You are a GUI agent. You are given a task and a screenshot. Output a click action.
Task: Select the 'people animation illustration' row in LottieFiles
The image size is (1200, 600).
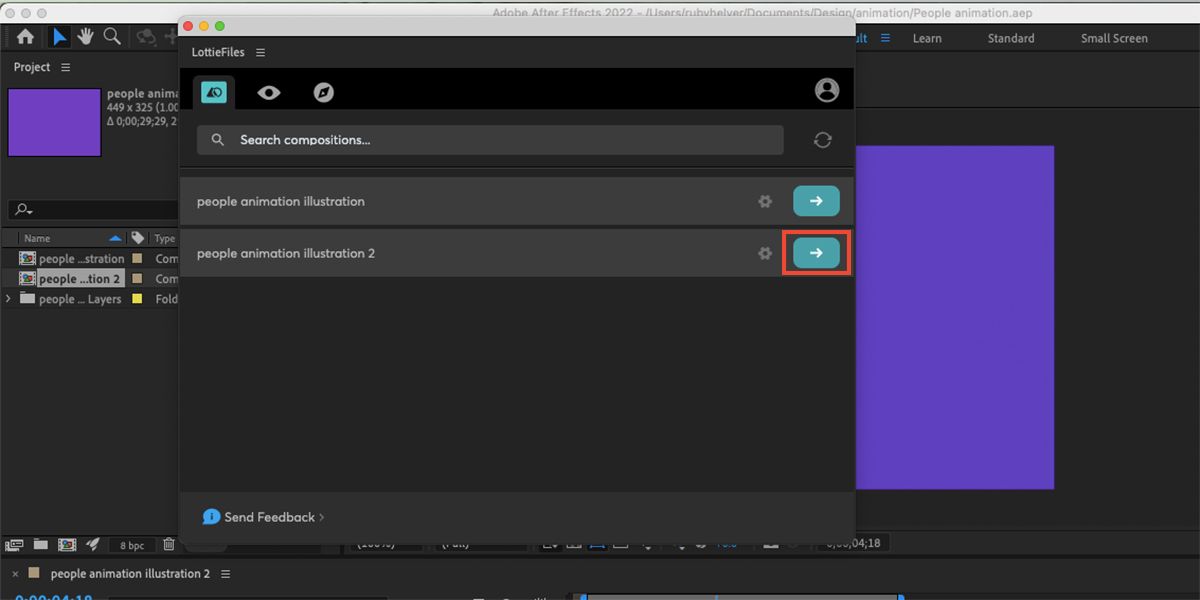[x=517, y=201]
